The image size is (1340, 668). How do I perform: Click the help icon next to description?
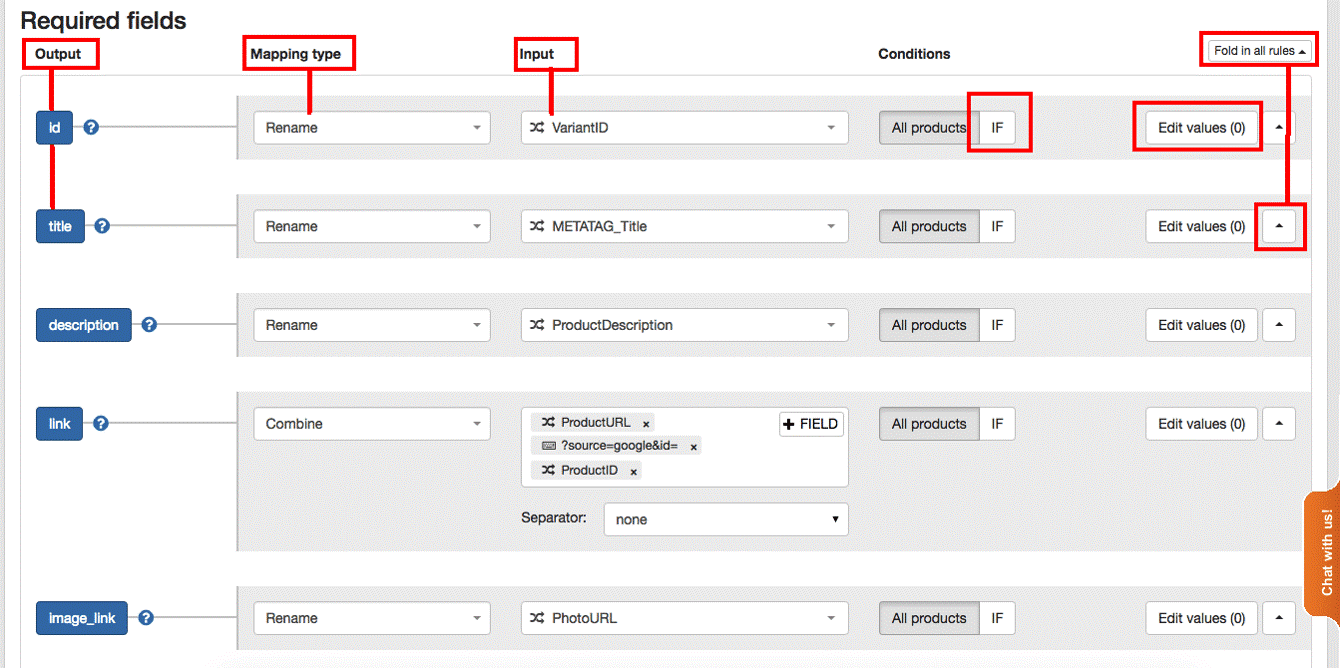[149, 325]
